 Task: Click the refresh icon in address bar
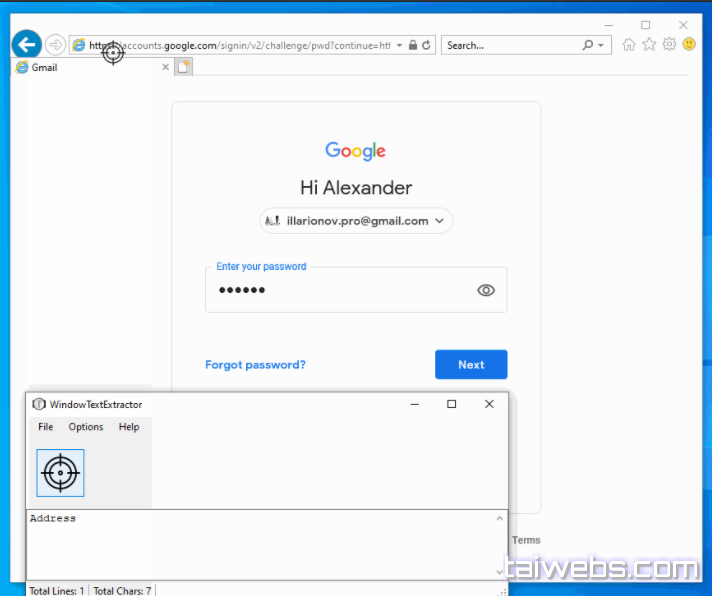pyautogui.click(x=427, y=45)
